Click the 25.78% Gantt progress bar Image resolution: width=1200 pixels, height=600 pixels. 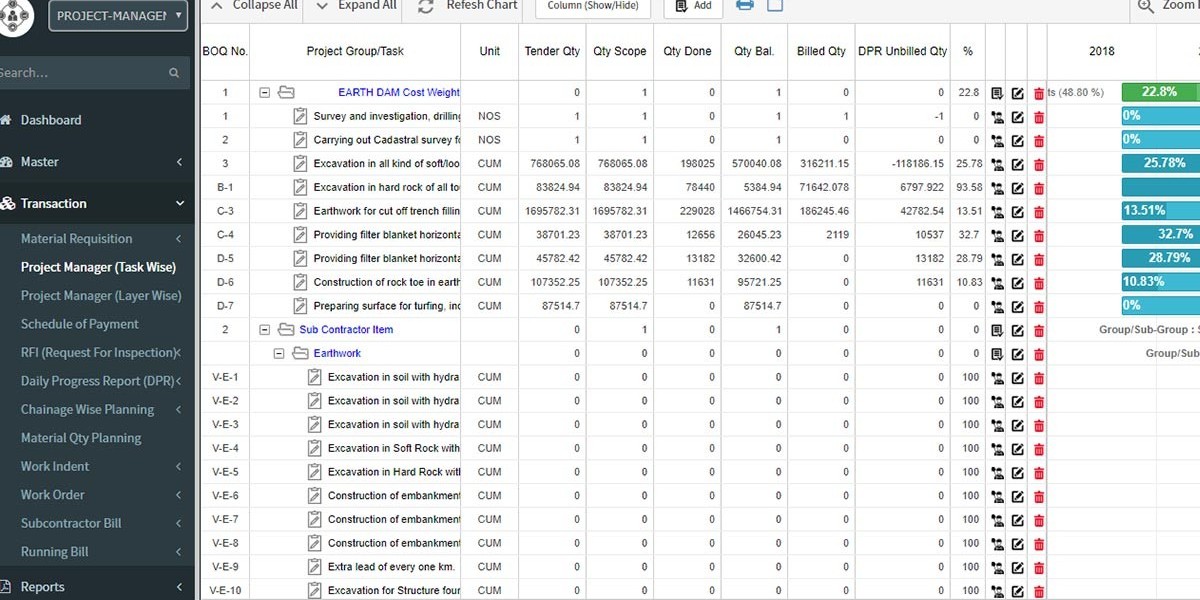1160,163
